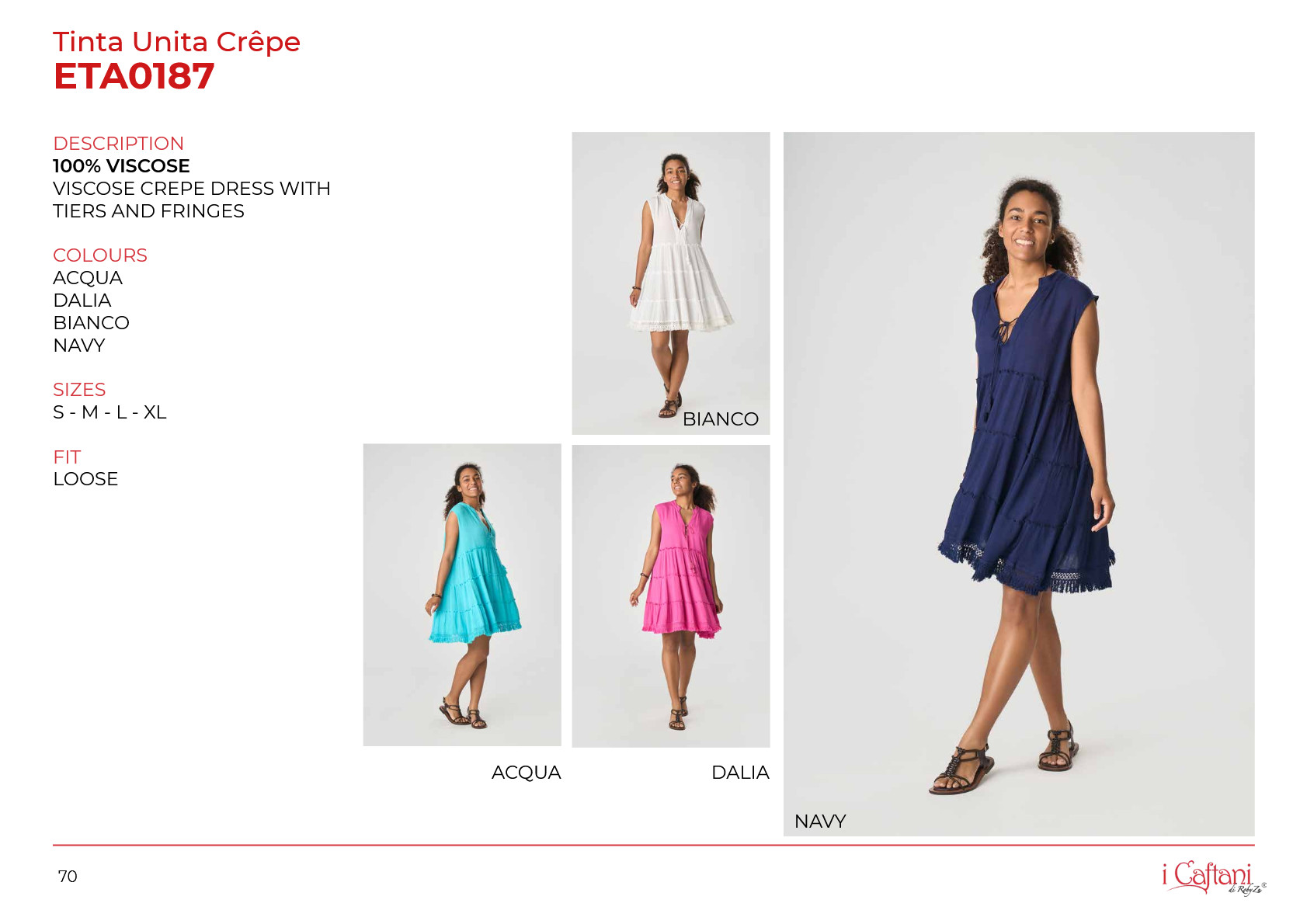The image size is (1307, 924).
Task: Click the S - M - L - XL sizes text
Action: 109,412
